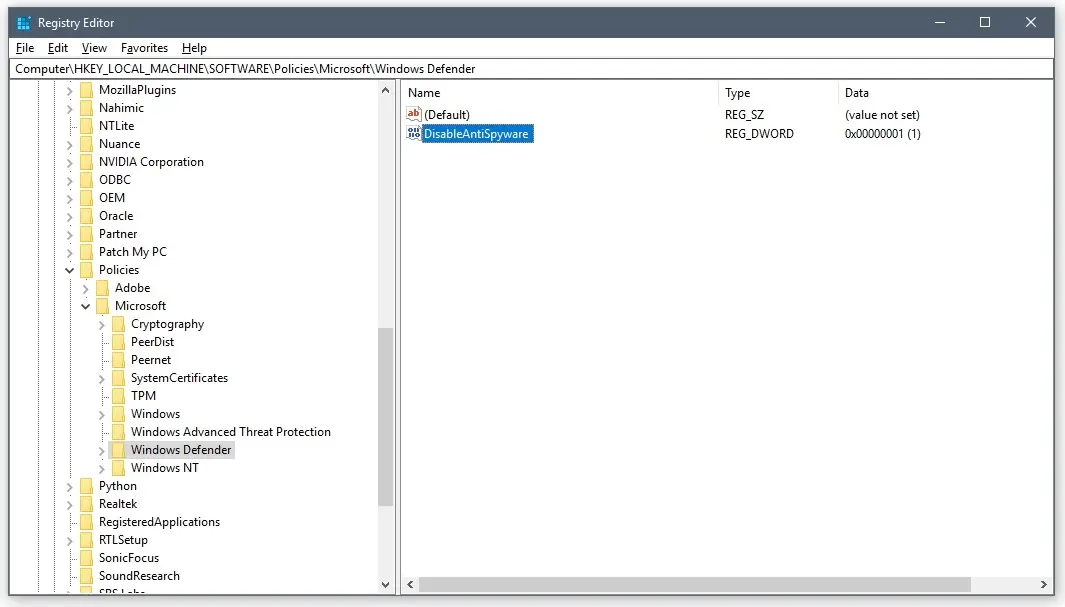Click the Microsoft folder icon under Policies
Image resolution: width=1065 pixels, height=607 pixels.
pyautogui.click(x=103, y=306)
